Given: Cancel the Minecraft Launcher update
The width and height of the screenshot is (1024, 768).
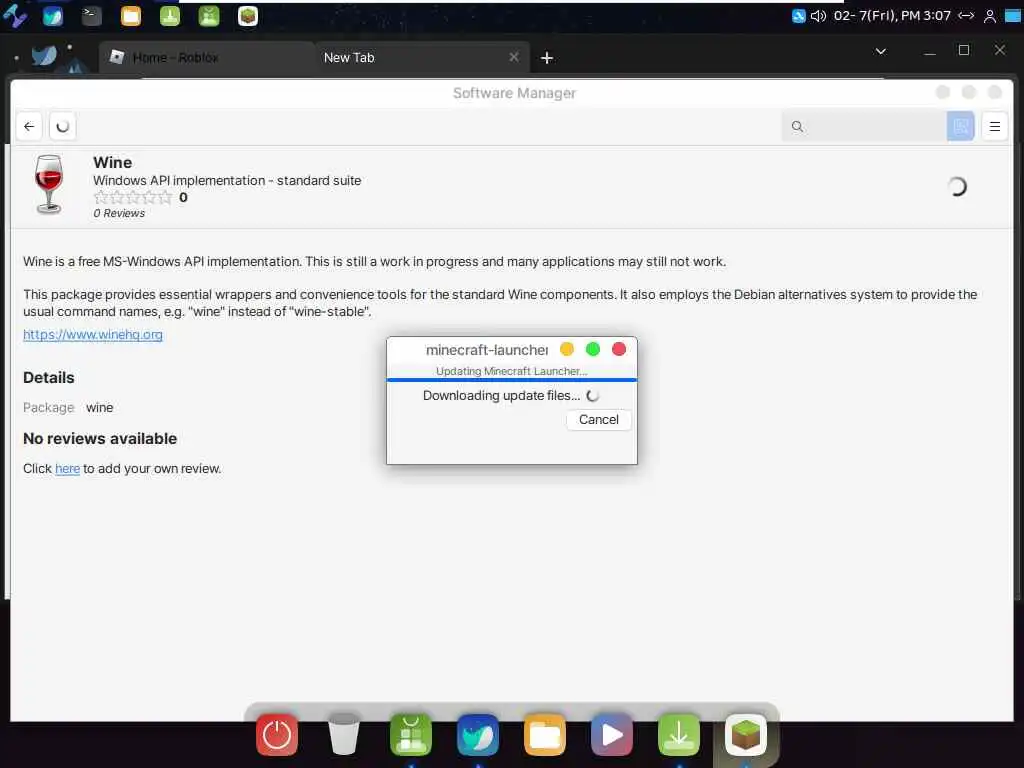Looking at the screenshot, I should (x=598, y=419).
